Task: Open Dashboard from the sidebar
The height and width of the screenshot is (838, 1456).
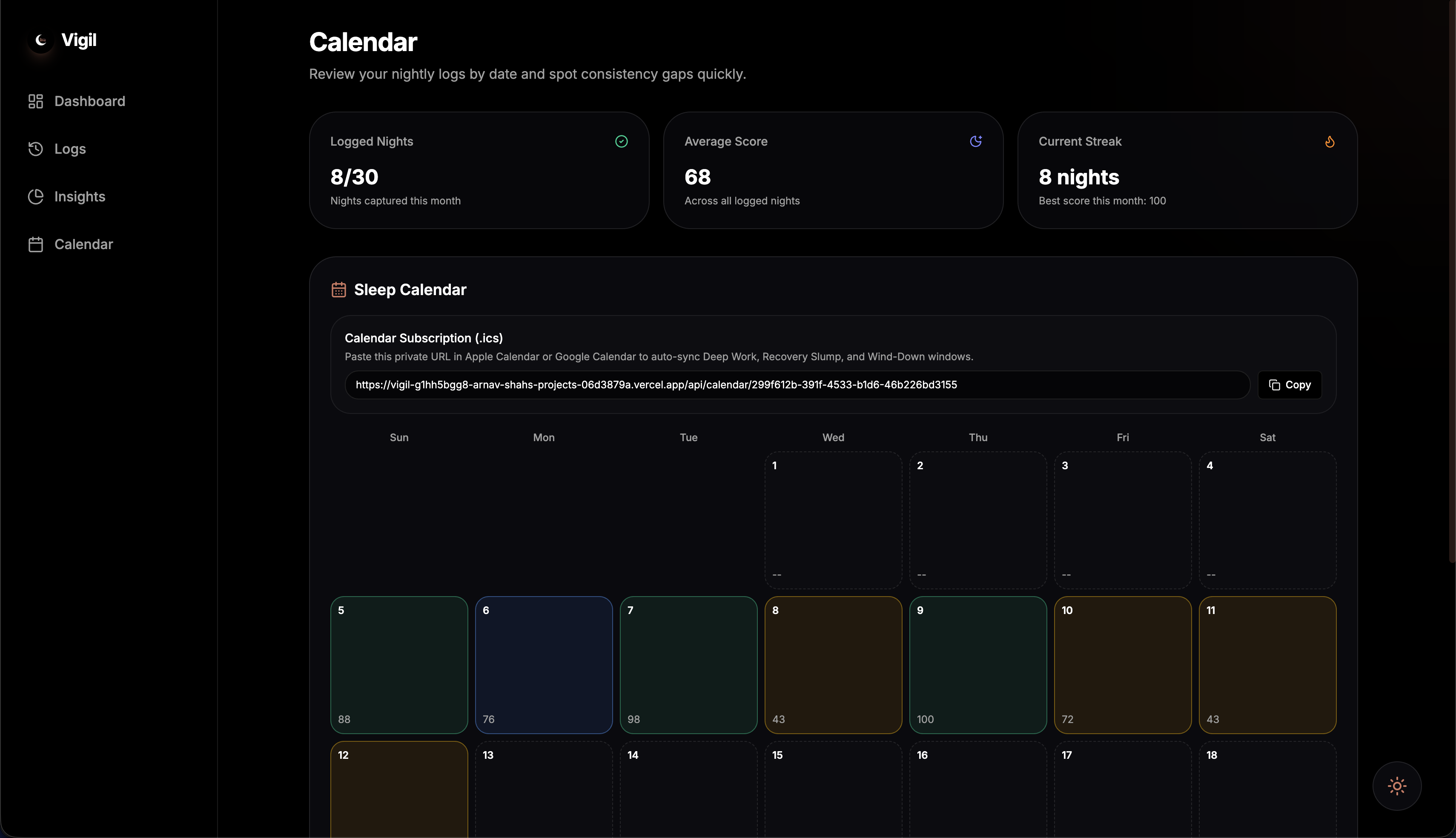Action: [x=89, y=101]
